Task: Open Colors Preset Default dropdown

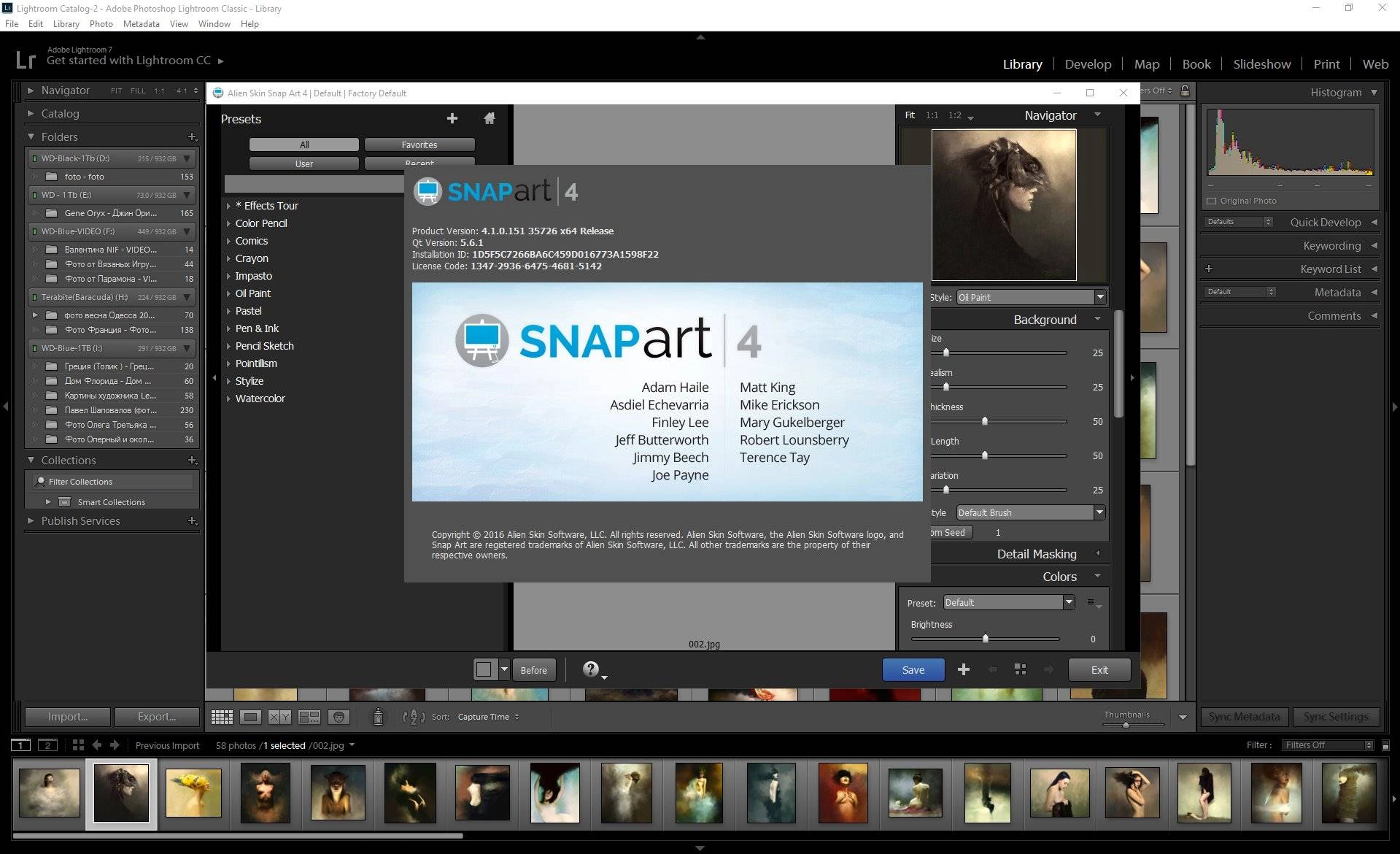Action: [x=1008, y=602]
